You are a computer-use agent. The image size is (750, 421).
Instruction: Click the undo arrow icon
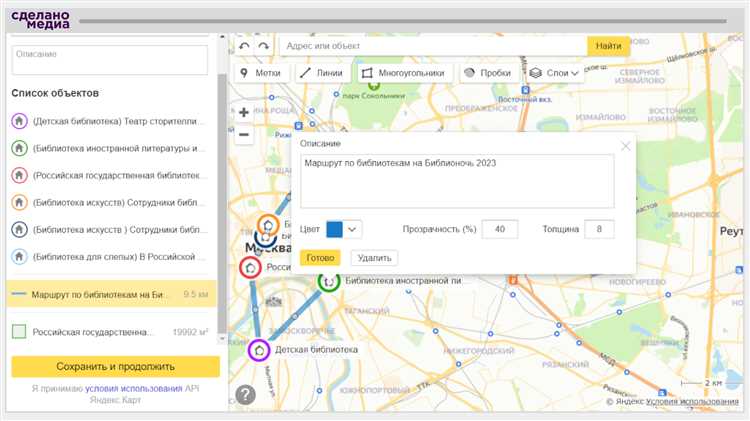click(245, 46)
